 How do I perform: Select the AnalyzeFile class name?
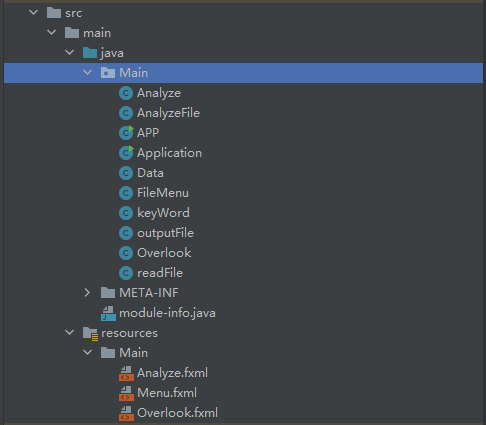tap(169, 113)
